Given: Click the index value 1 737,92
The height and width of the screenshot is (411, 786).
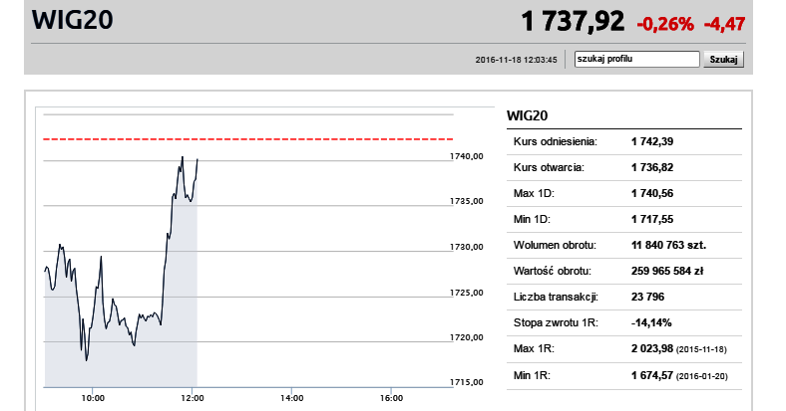Looking at the screenshot, I should 573,22.
